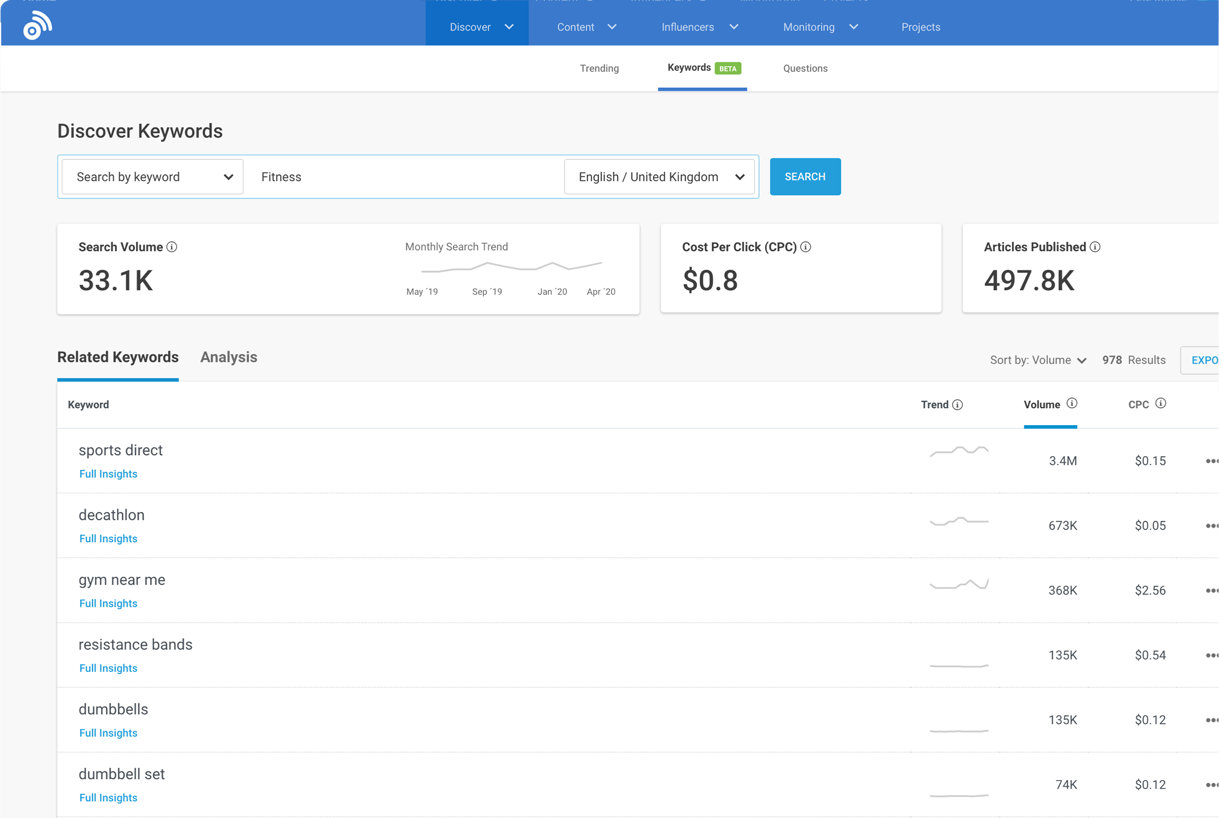Open Full Insights for gym near me
Image resolution: width=1219 pixels, height=818 pixels.
(108, 603)
